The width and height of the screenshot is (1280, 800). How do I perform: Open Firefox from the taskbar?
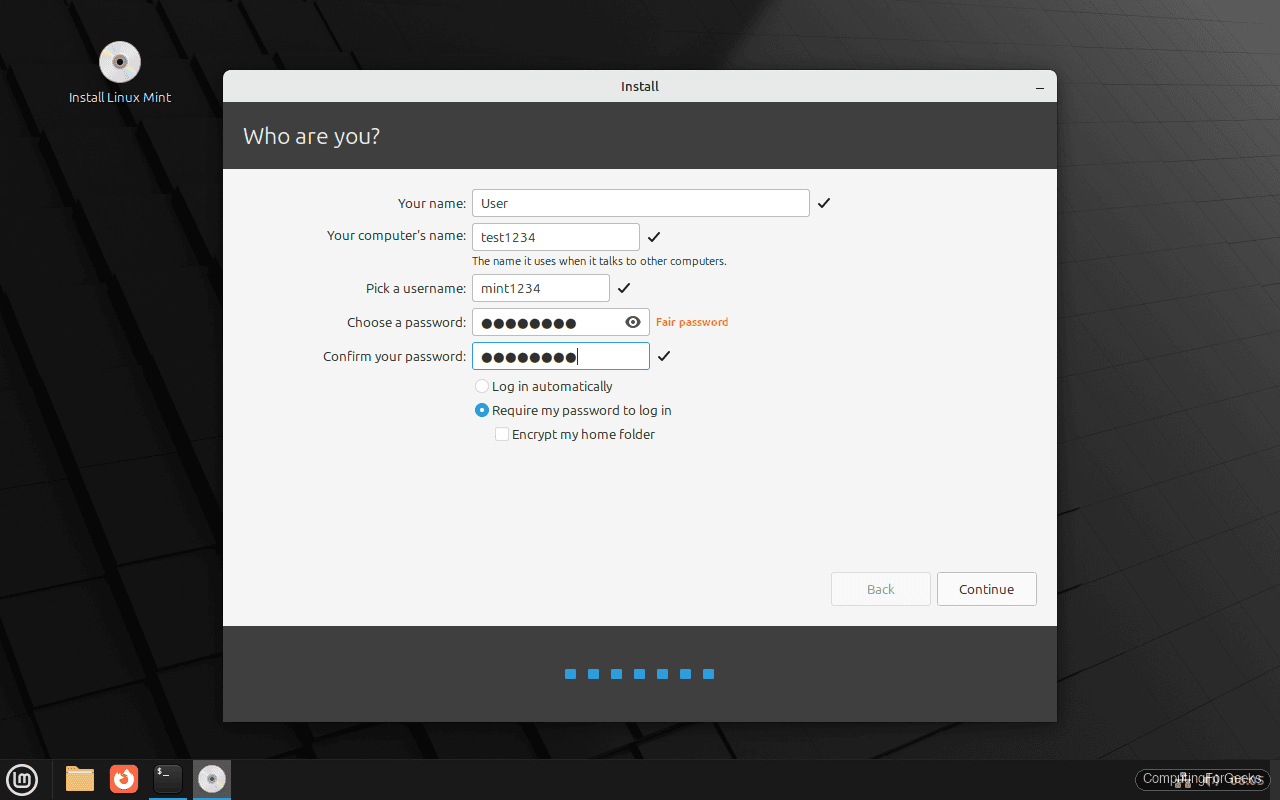[x=123, y=780]
